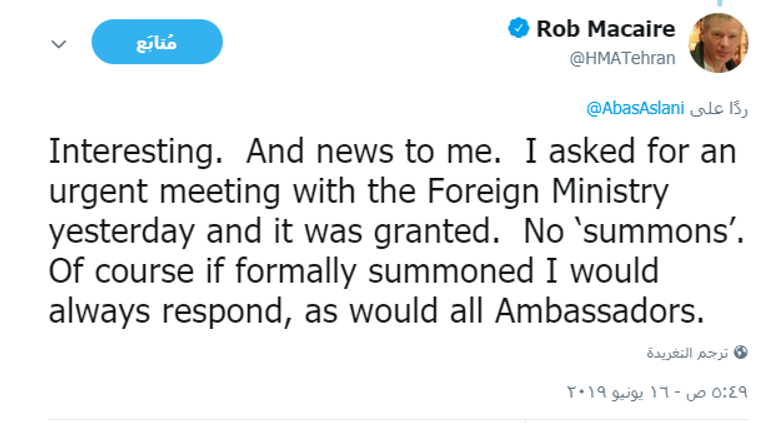Click the globe icon beside translate
768x423 pixels.
pyautogui.click(x=740, y=352)
